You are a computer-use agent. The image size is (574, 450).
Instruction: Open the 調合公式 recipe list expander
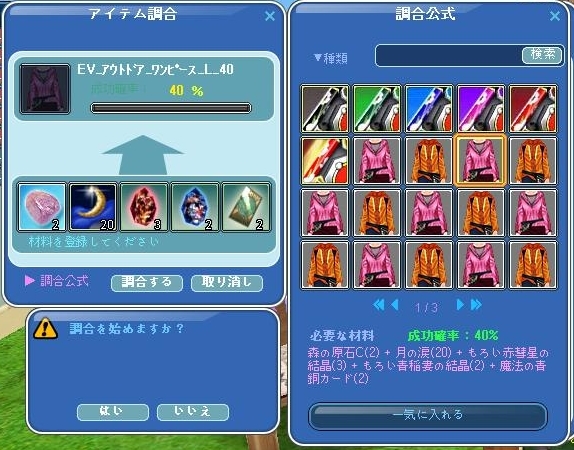tap(56, 281)
